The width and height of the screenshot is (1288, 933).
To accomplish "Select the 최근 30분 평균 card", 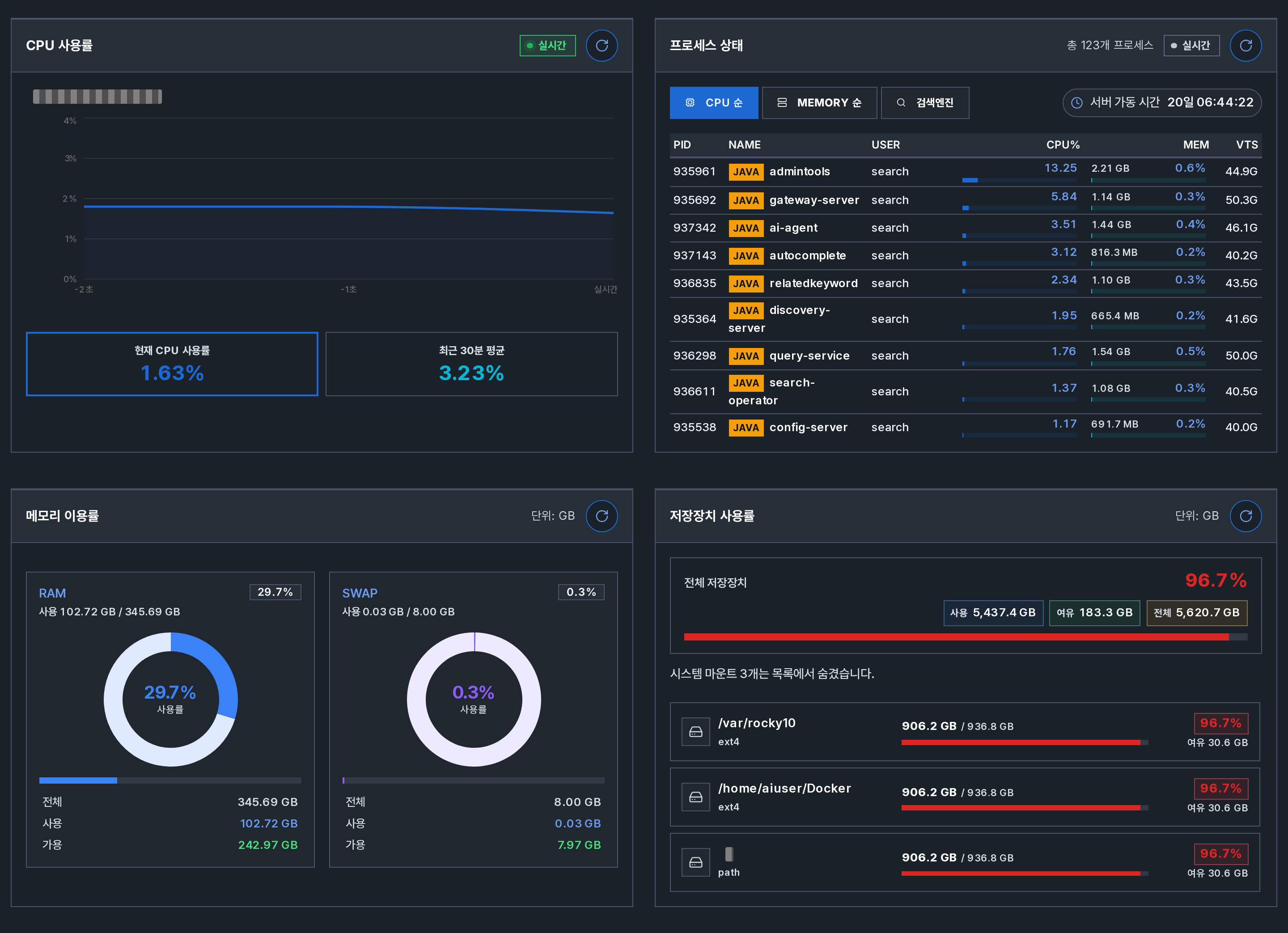I will (x=471, y=364).
